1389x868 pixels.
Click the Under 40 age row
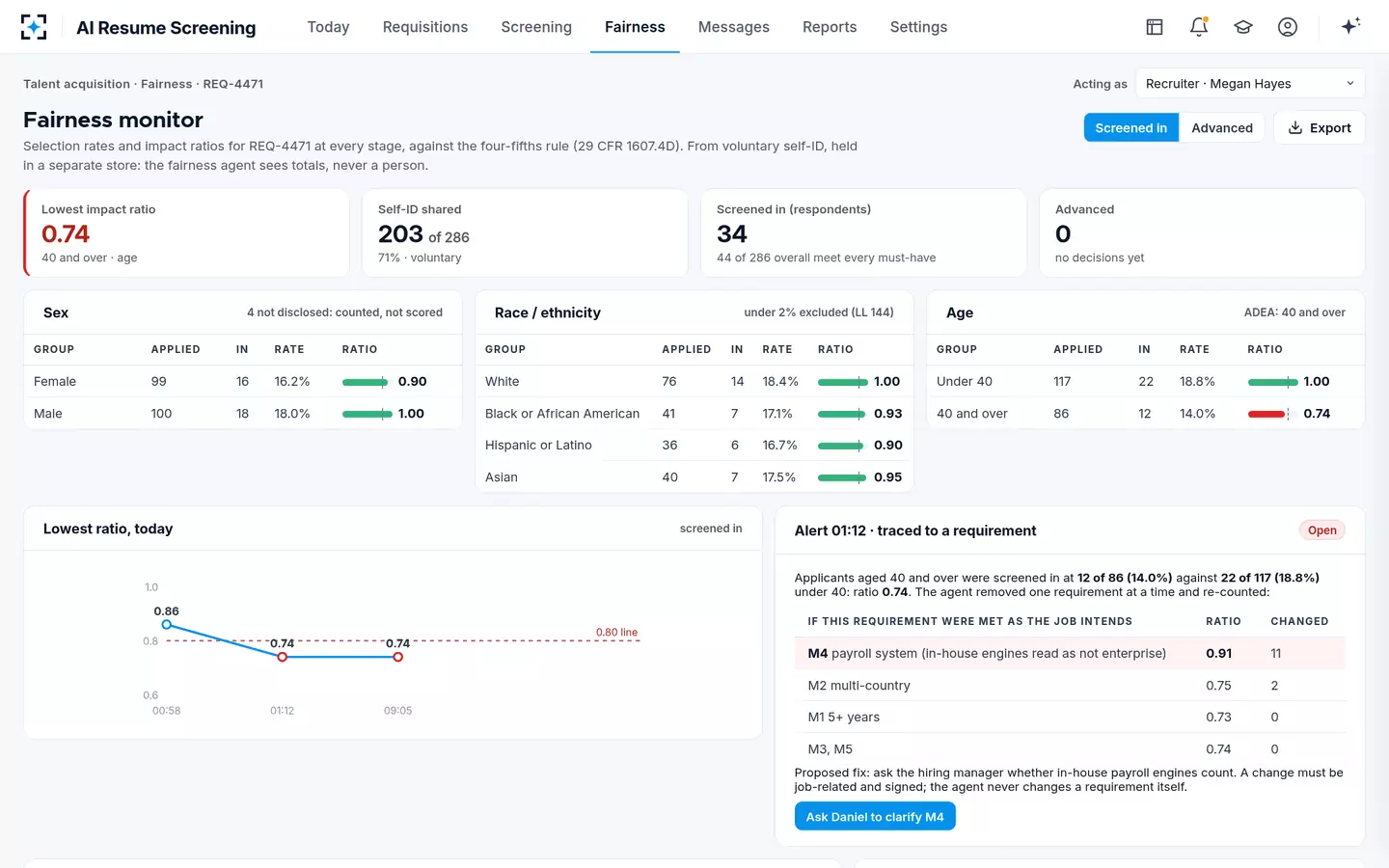(x=1146, y=381)
